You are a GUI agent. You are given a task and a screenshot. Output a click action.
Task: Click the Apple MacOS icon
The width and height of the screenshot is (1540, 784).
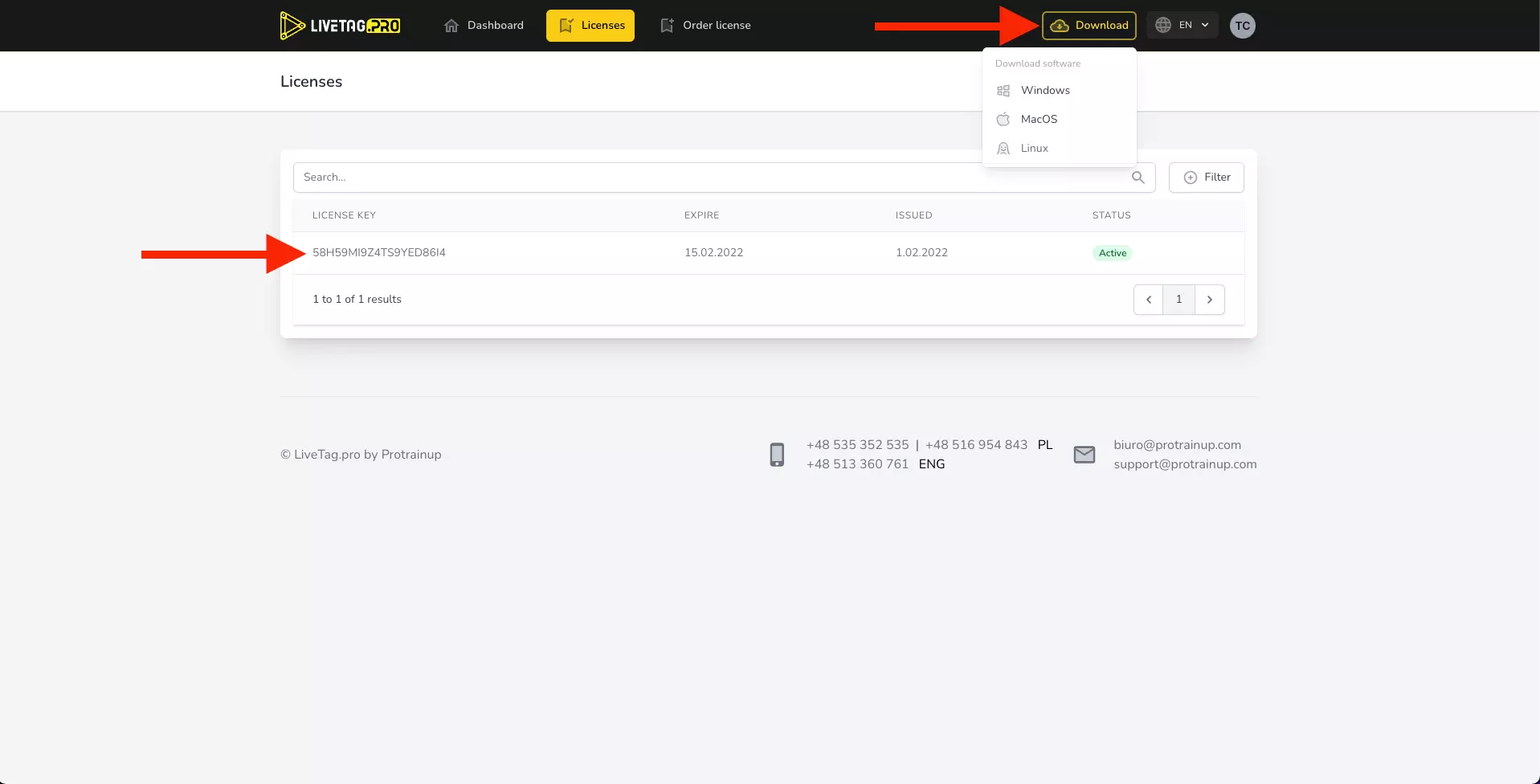tap(1003, 120)
